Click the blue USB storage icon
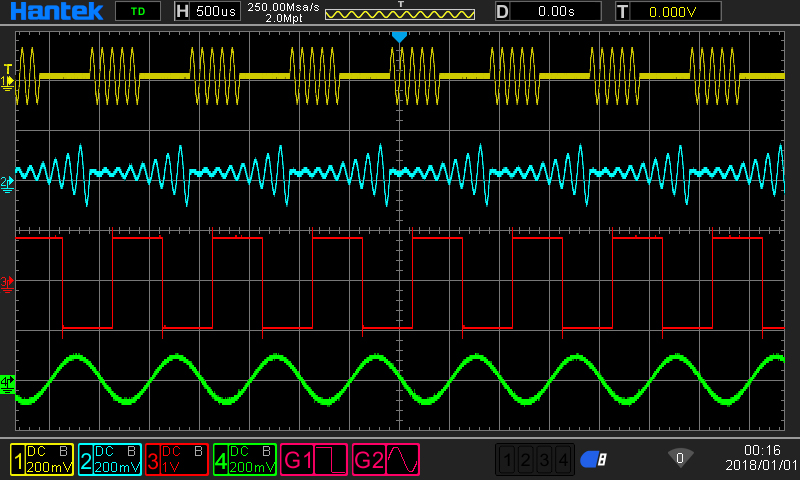The height and width of the screenshot is (480, 800). coord(594,459)
